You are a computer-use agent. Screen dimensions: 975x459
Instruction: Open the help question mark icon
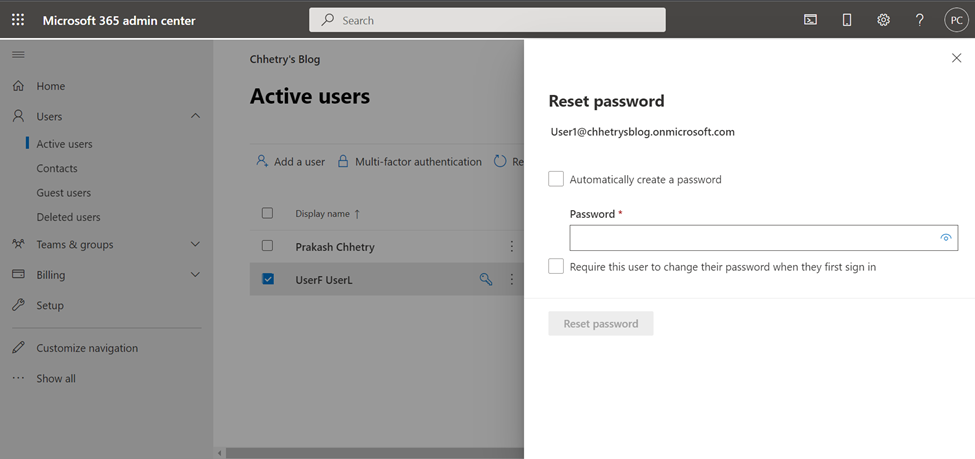pyautogui.click(x=920, y=20)
